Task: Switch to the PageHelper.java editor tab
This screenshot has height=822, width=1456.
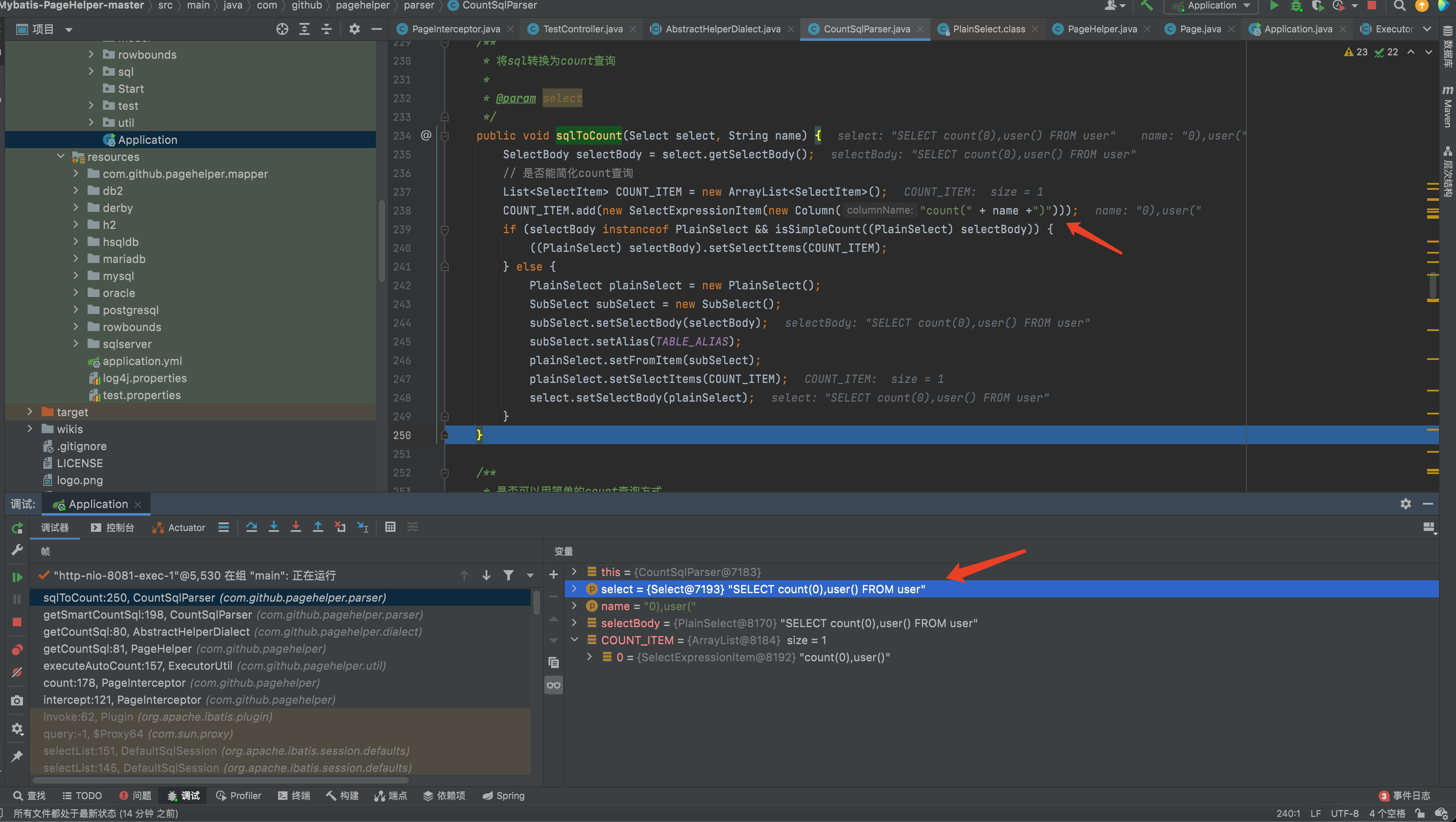Action: point(1102,29)
